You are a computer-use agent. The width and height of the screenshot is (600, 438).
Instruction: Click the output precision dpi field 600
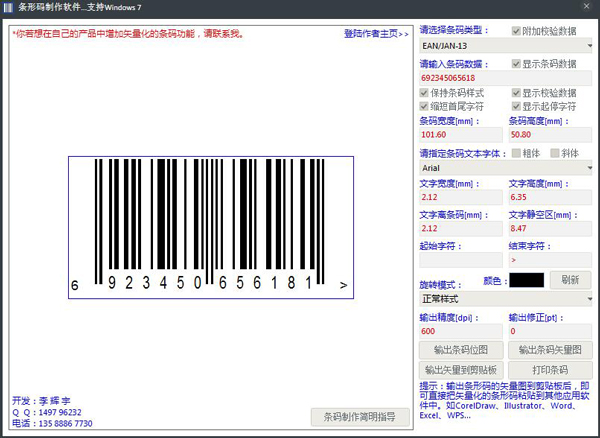(461, 331)
